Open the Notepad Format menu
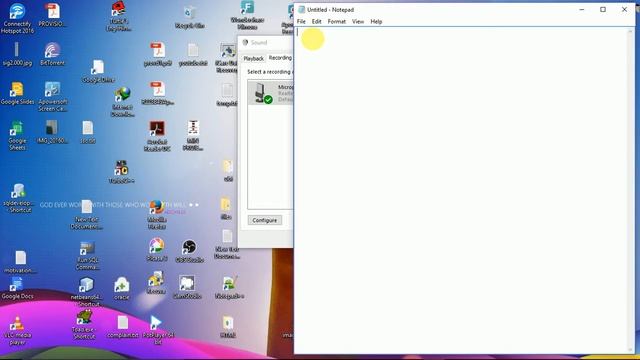Viewport: 640px width, 360px height. [337, 22]
